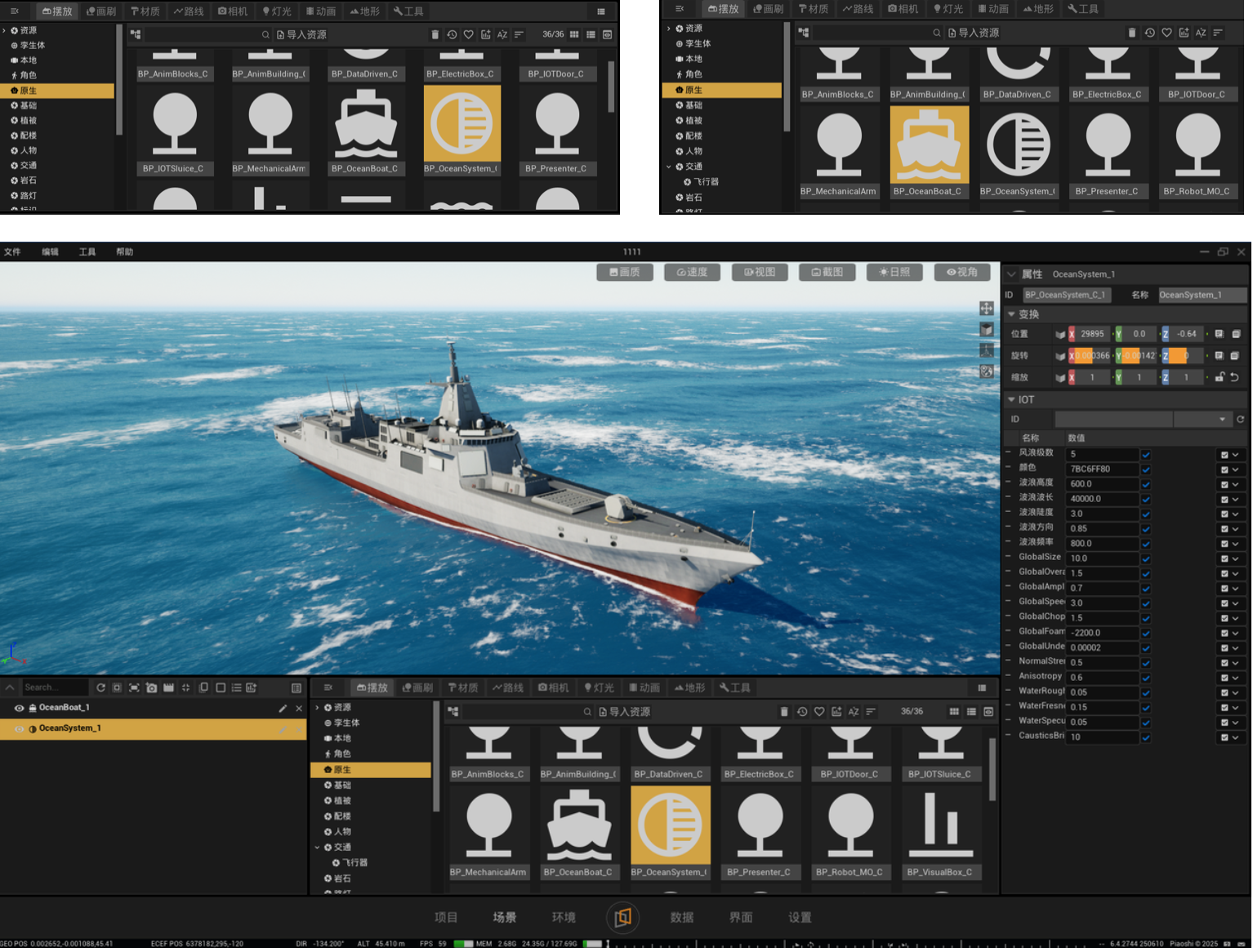The width and height of the screenshot is (1253, 952).
Task: Click the first copy icon on the 位置 row
Action: click(x=1219, y=334)
